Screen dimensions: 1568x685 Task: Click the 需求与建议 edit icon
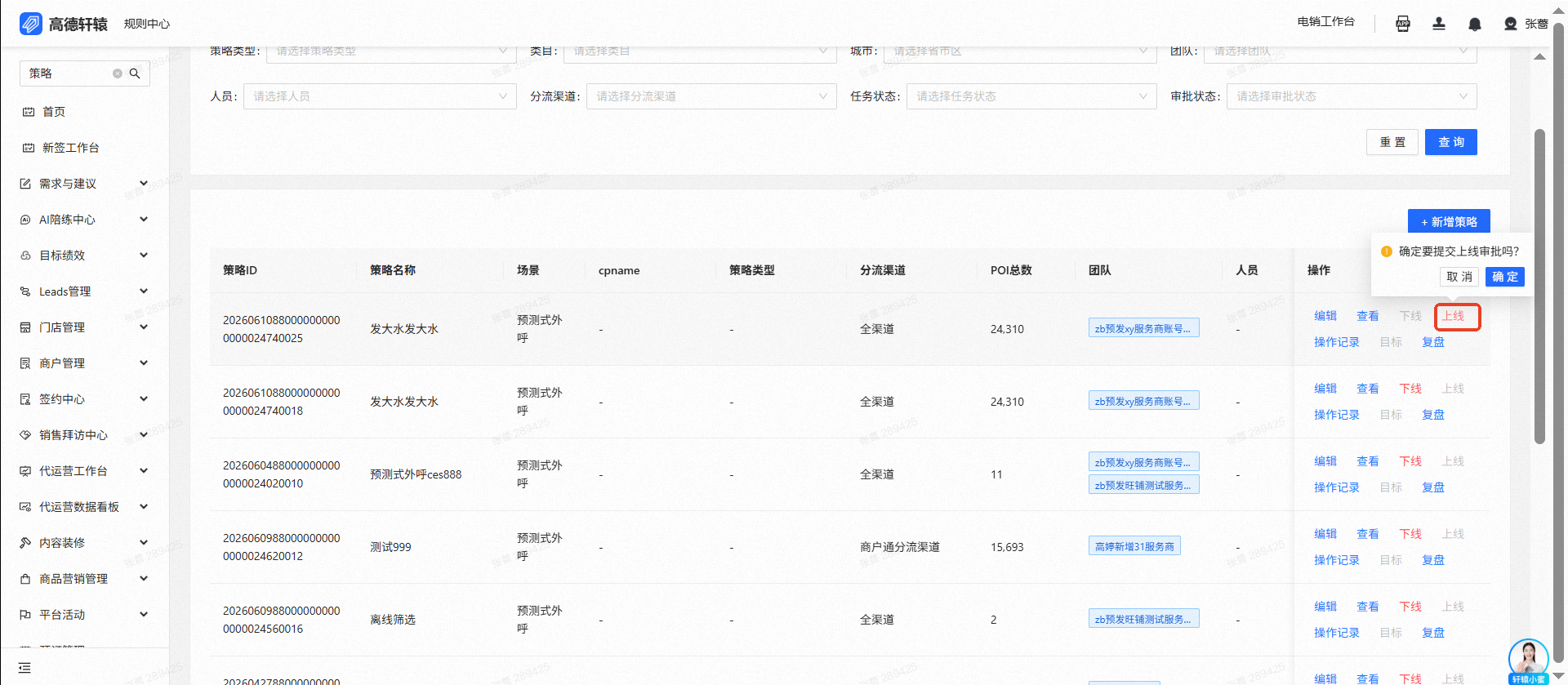25,184
